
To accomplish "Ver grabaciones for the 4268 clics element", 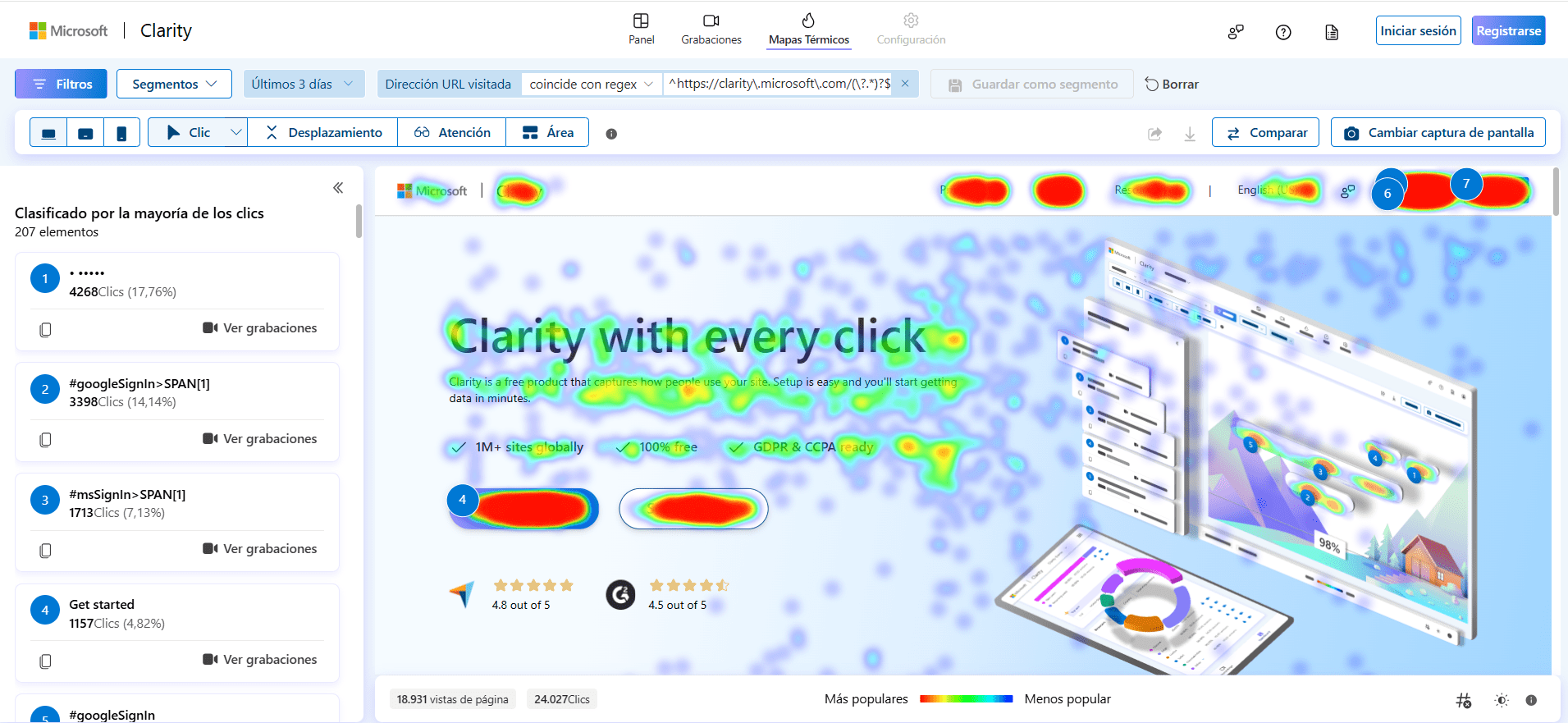I will 259,328.
